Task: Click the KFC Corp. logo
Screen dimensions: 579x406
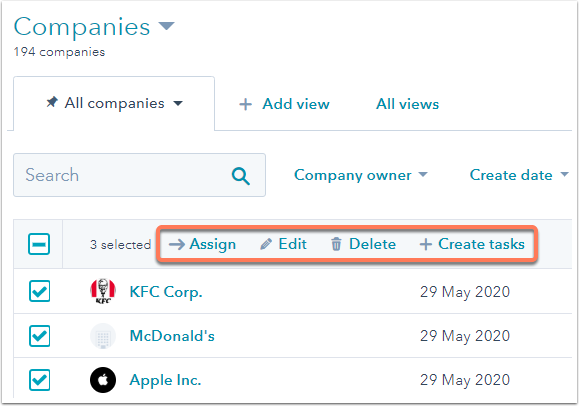Action: click(x=103, y=291)
